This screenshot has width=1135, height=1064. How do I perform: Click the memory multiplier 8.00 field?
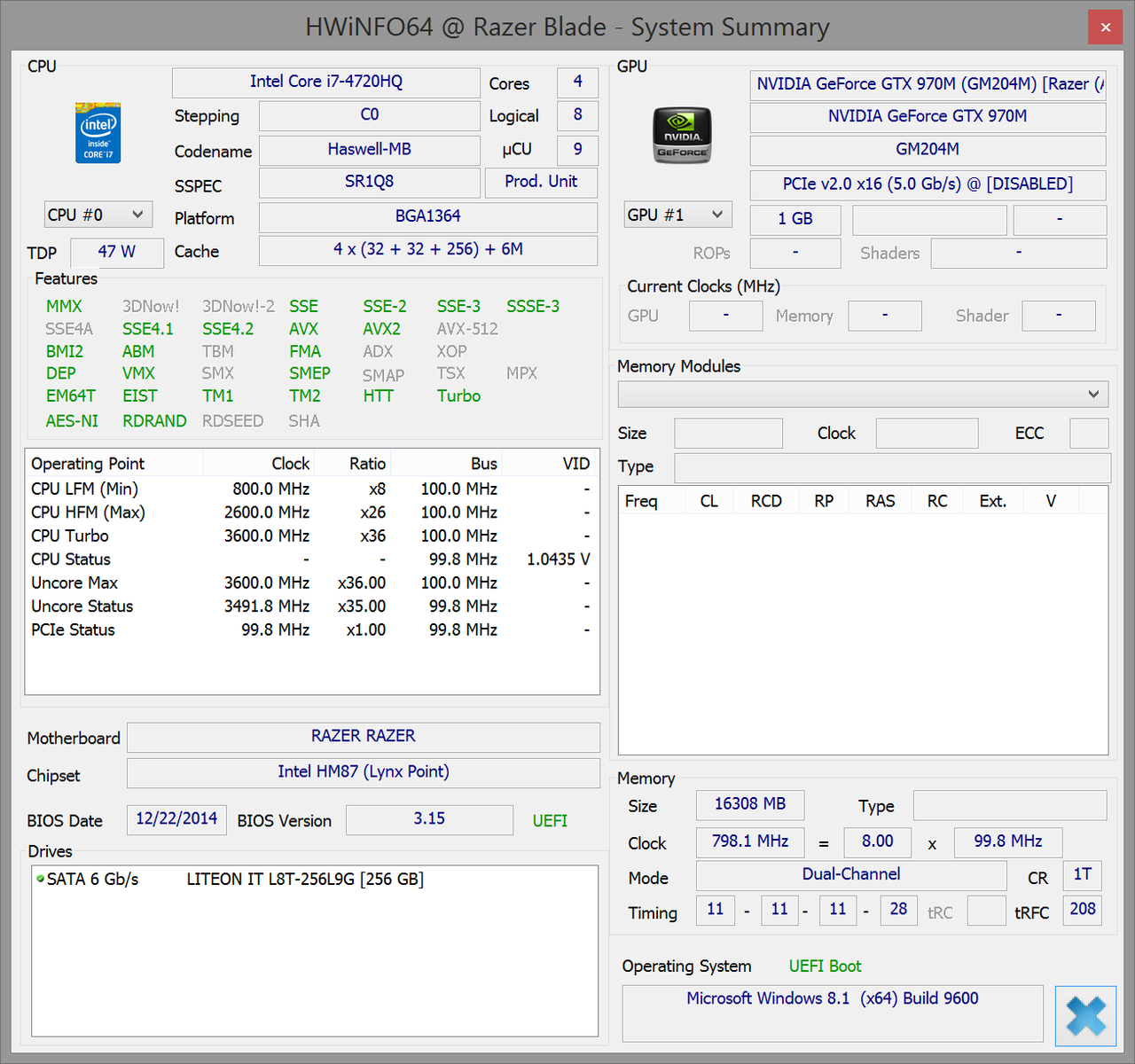point(877,841)
